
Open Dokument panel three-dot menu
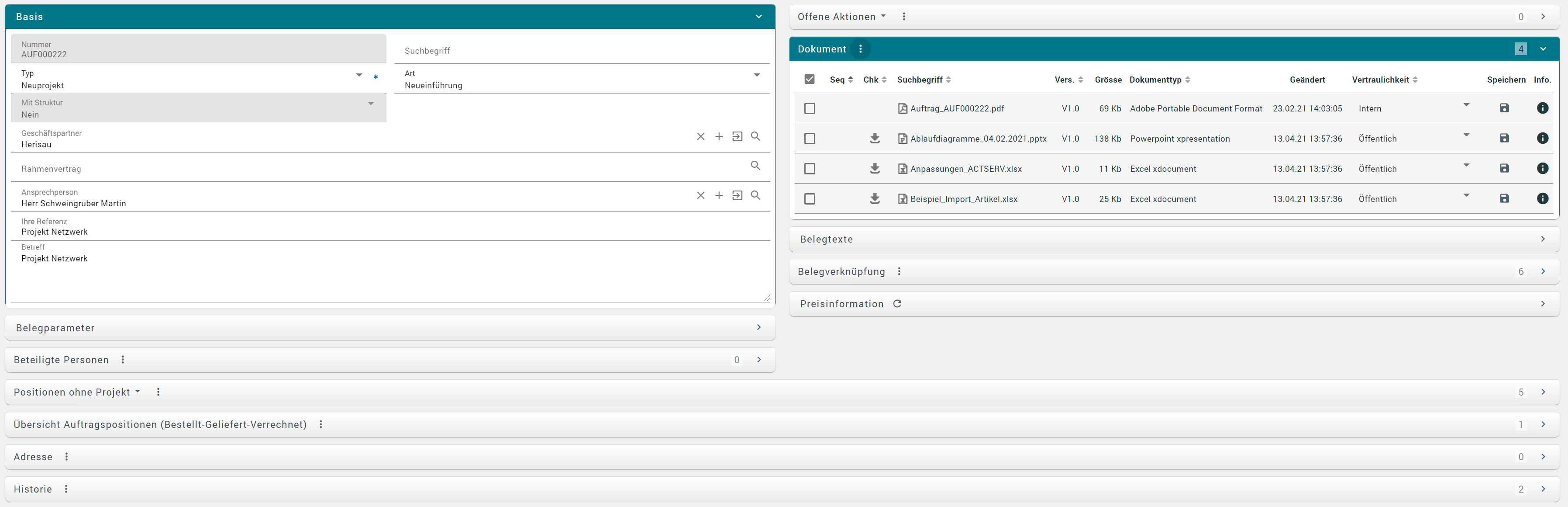pyautogui.click(x=860, y=49)
